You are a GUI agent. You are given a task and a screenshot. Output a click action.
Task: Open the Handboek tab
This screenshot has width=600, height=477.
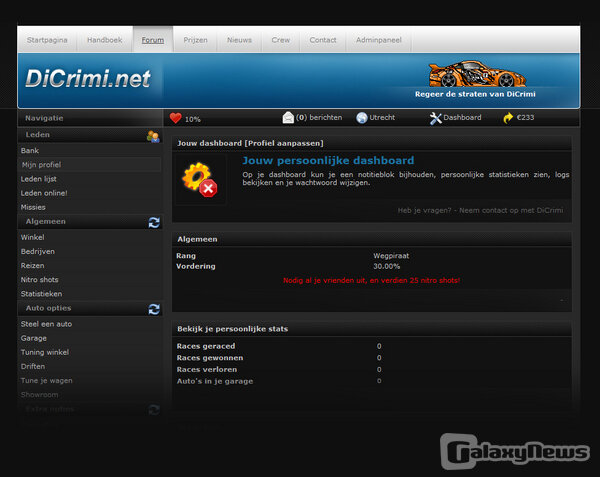click(x=104, y=40)
